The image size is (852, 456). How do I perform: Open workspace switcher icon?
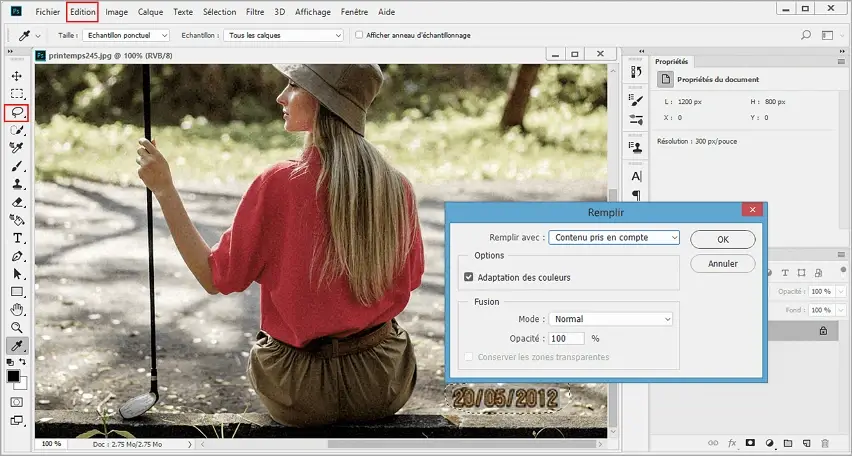[x=828, y=35]
